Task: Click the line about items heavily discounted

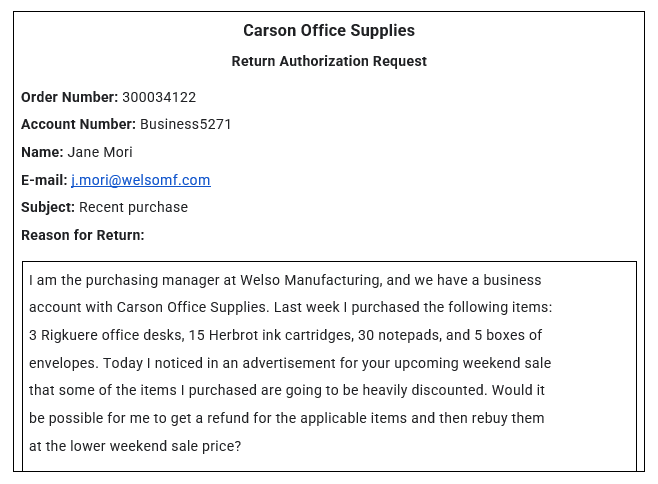Action: click(287, 390)
